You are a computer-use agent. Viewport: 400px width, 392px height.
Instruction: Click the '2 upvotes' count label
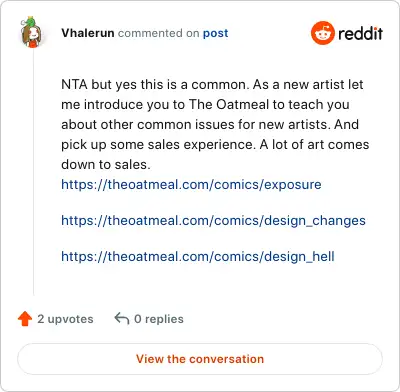point(65,319)
